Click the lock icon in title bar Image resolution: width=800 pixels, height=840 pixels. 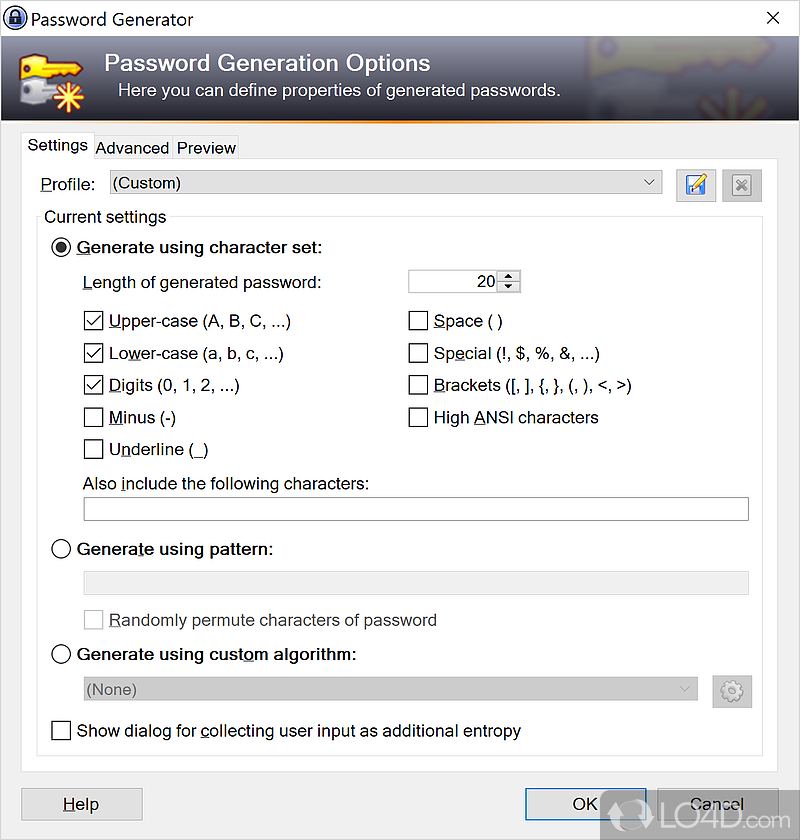coord(15,19)
